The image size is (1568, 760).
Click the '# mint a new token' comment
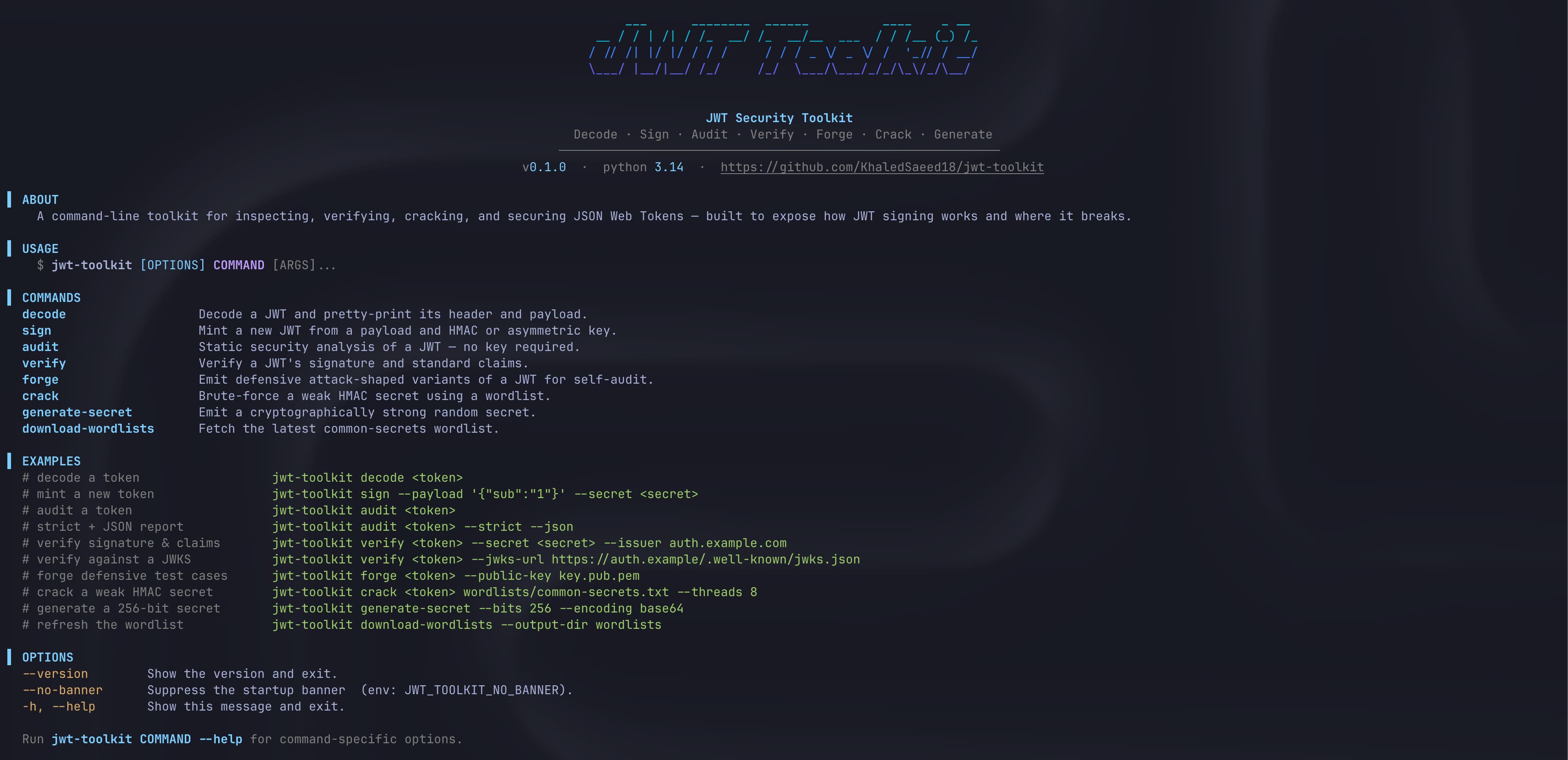pyautogui.click(x=88, y=494)
